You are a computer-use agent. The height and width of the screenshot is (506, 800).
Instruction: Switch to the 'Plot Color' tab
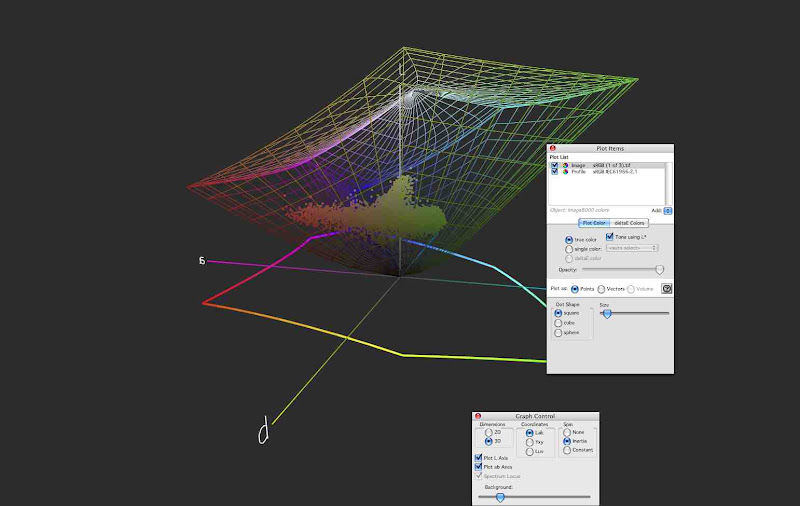(x=594, y=223)
